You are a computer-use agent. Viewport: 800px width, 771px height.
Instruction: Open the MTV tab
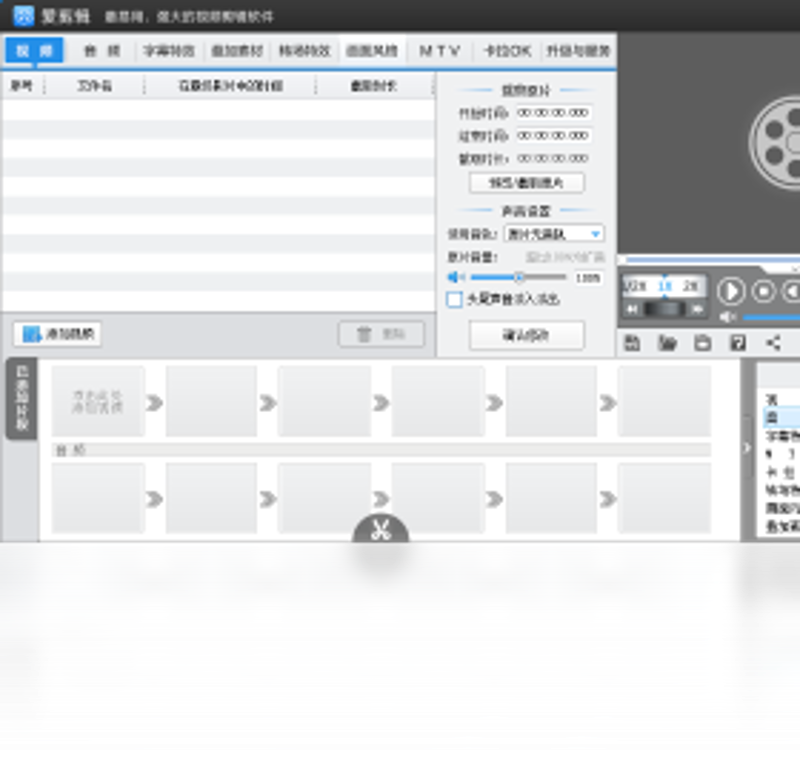[440, 51]
